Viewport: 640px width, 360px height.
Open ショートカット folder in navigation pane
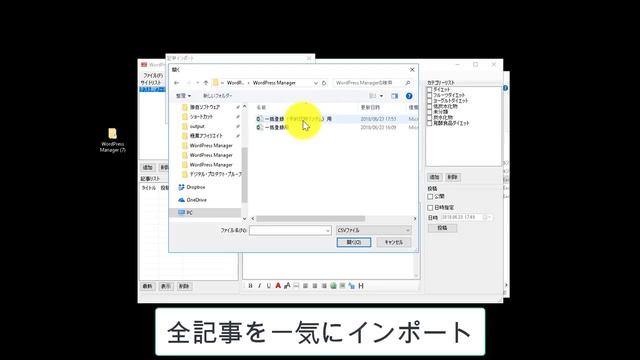point(201,116)
